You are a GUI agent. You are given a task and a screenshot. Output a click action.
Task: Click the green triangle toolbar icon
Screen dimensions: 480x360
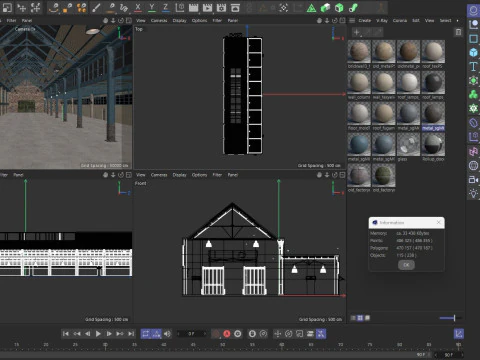pyautogui.click(x=311, y=7)
